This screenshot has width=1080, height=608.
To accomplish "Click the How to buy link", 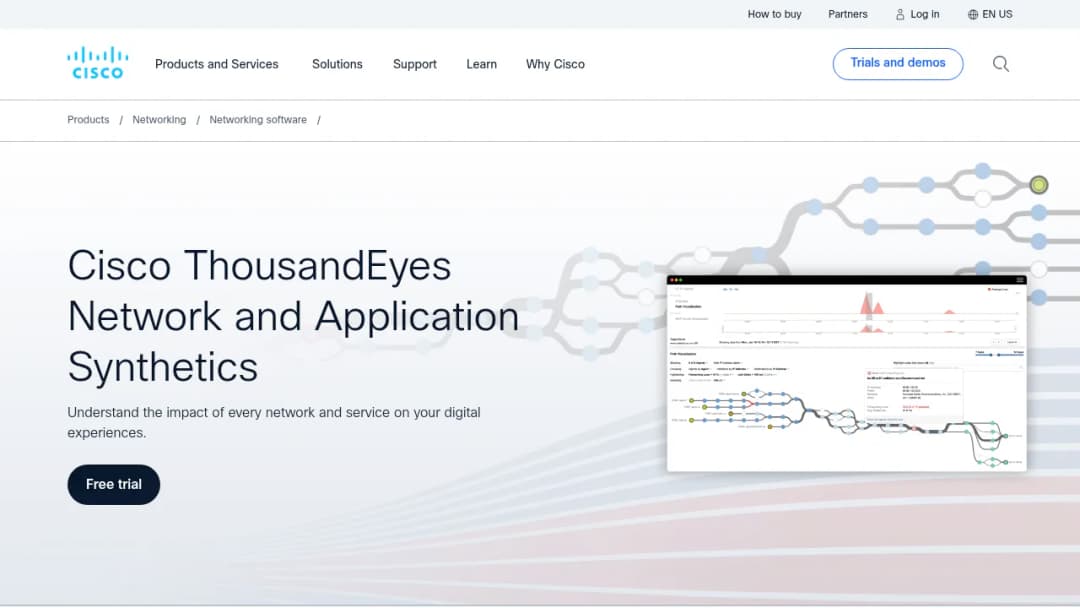I will point(774,14).
